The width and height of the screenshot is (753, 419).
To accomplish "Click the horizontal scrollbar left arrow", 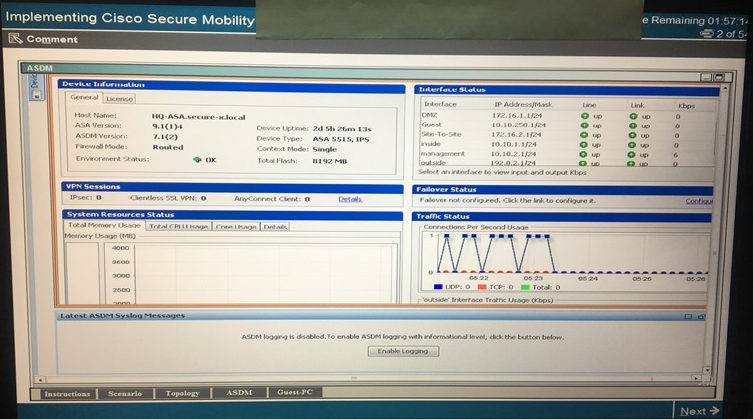I will click(41, 380).
